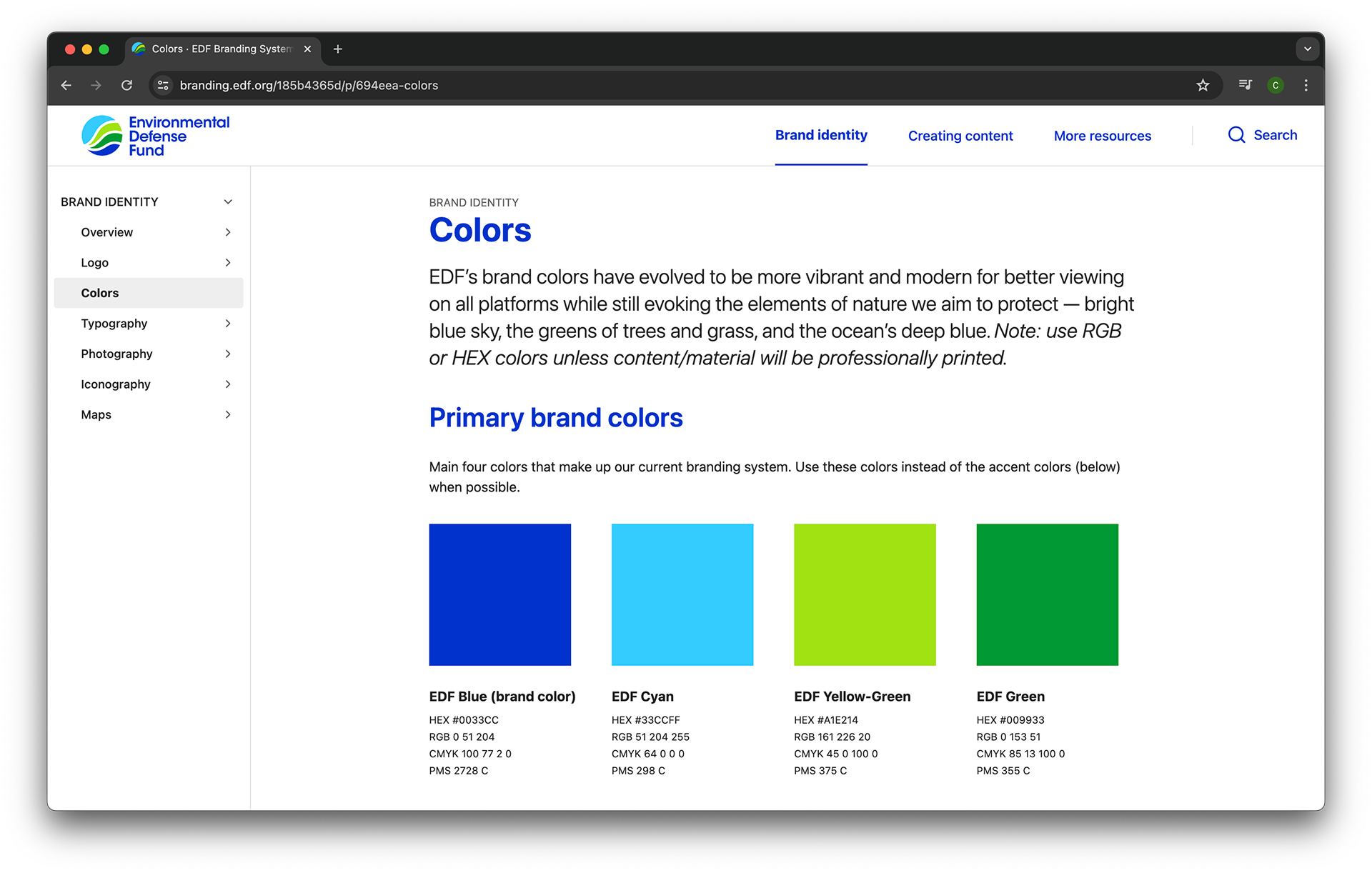This screenshot has height=873, width=1372.
Task: Open the More resources nav tab
Action: coord(1102,136)
